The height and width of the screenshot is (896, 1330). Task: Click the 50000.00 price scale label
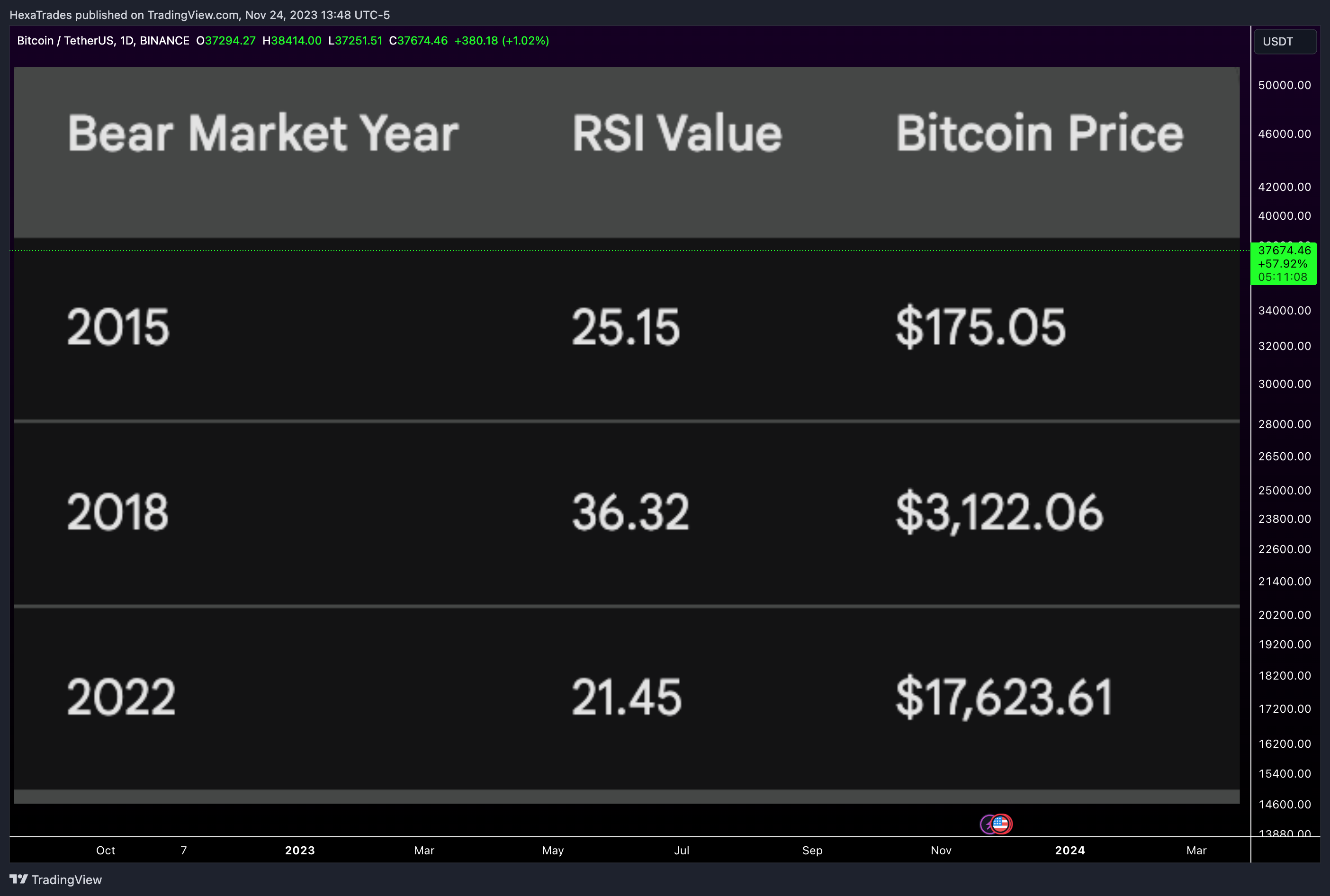[x=1284, y=85]
